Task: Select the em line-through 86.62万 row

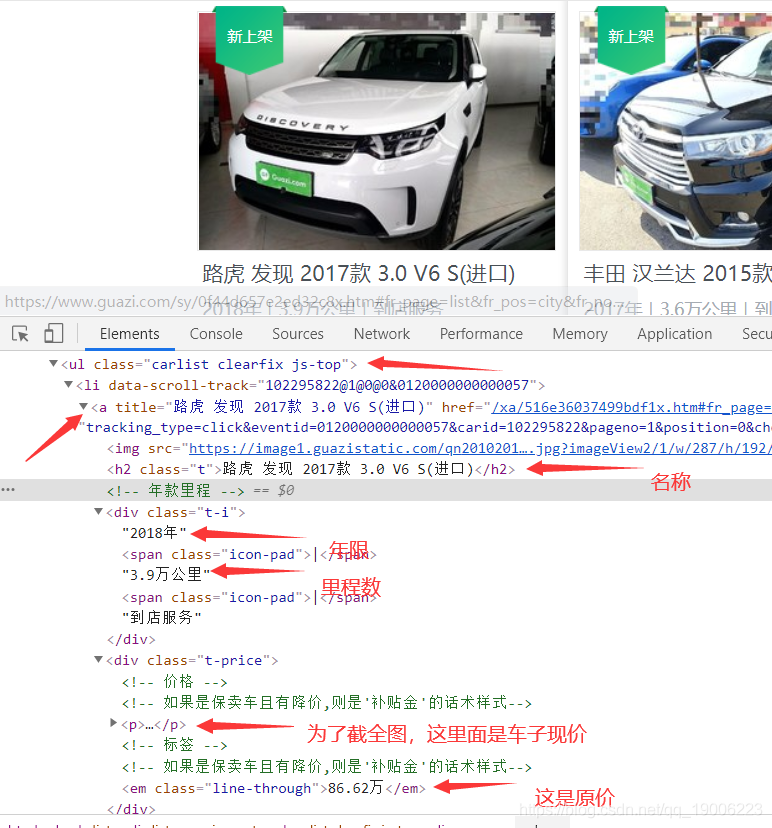Action: pyautogui.click(x=274, y=788)
